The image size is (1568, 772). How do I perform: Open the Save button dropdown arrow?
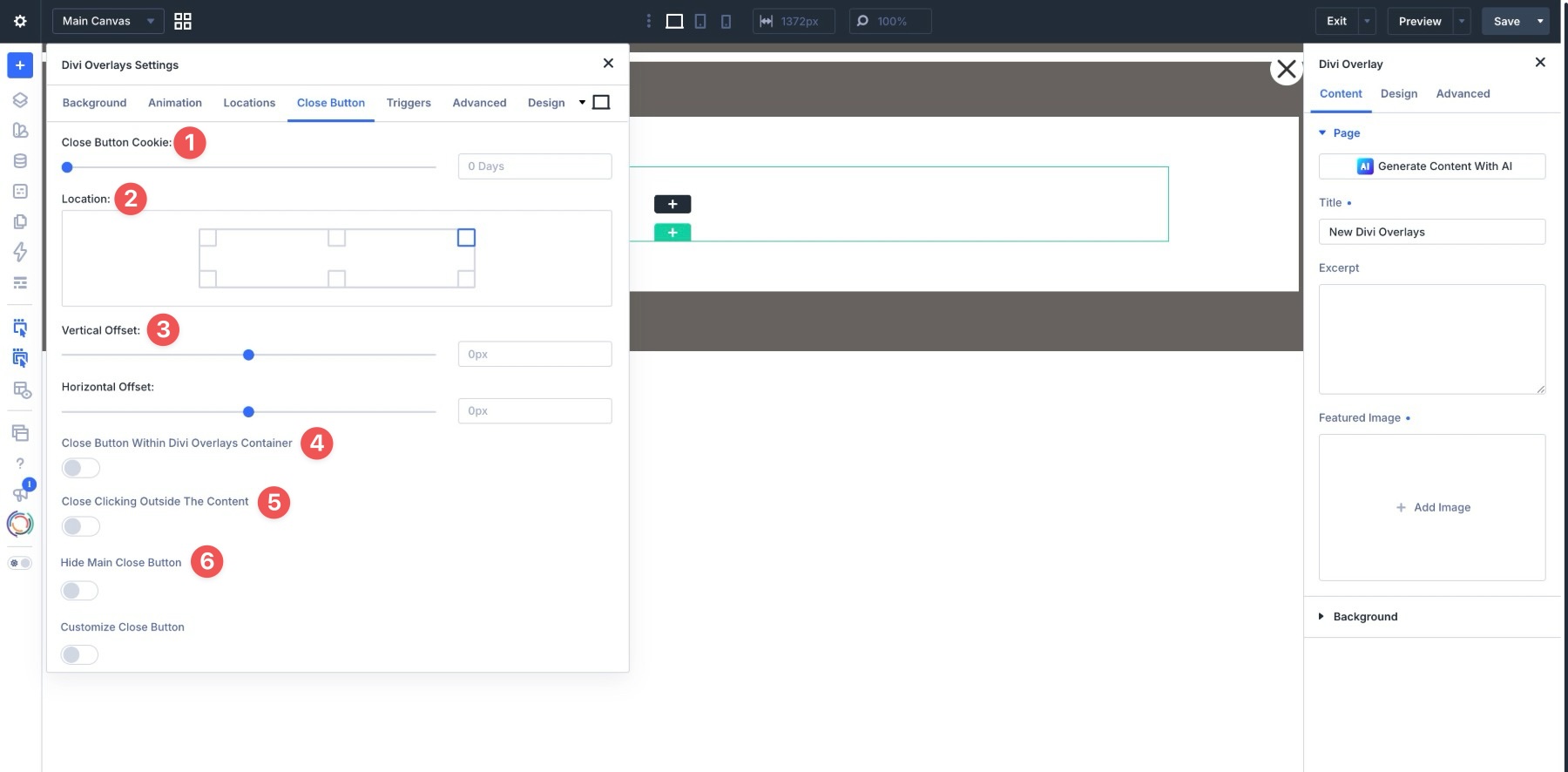[x=1540, y=21]
